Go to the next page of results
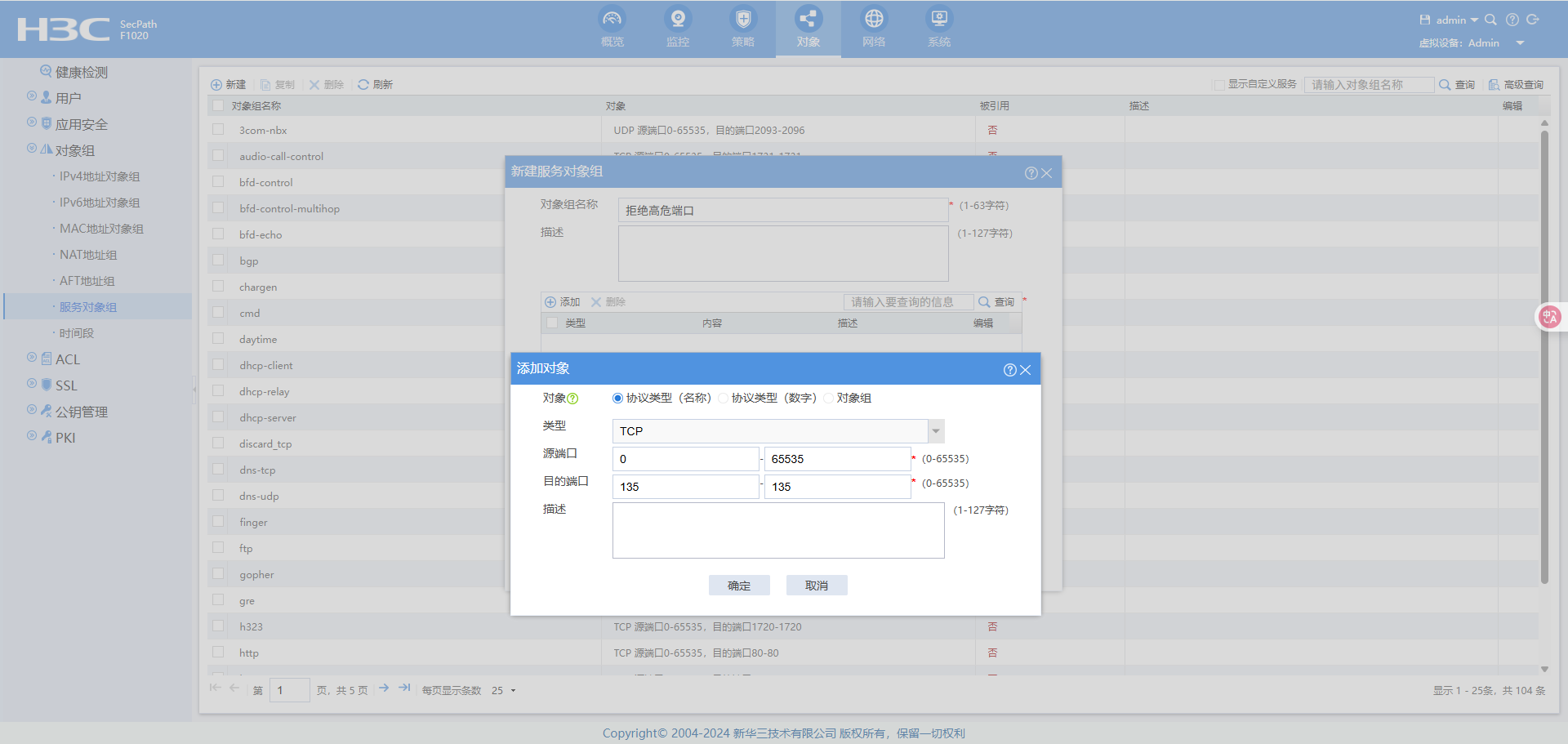Image resolution: width=1568 pixels, height=744 pixels. (x=384, y=688)
